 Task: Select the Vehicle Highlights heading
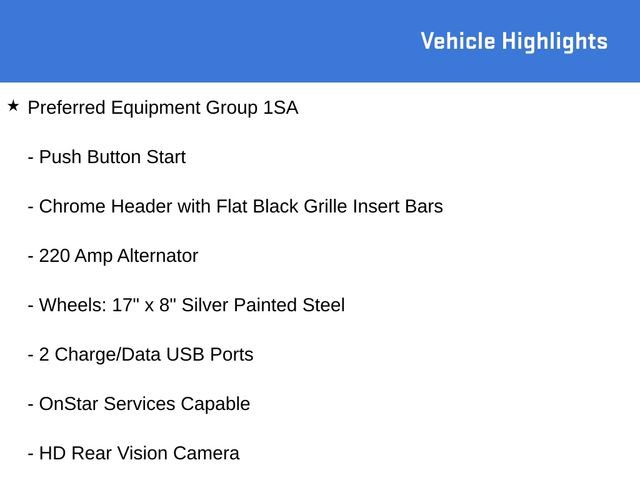[514, 42]
